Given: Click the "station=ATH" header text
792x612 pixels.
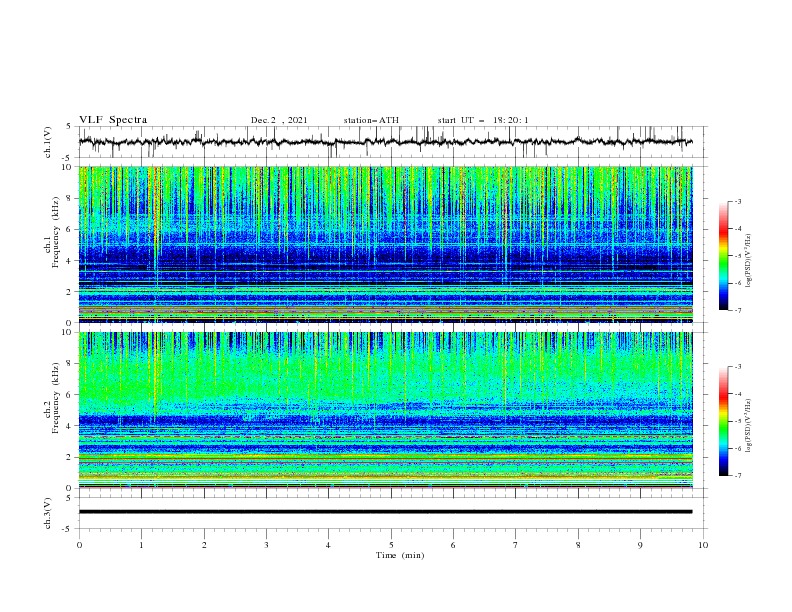Looking at the screenshot, I should pos(371,120).
